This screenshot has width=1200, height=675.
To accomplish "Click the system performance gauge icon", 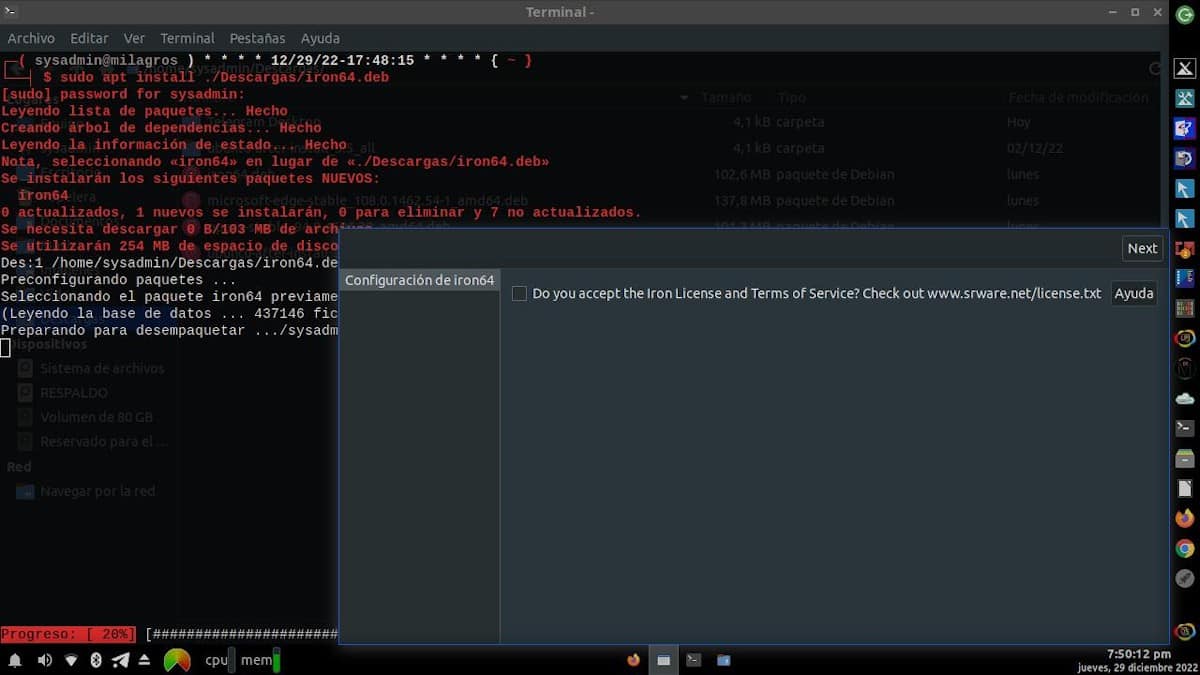I will coord(176,660).
